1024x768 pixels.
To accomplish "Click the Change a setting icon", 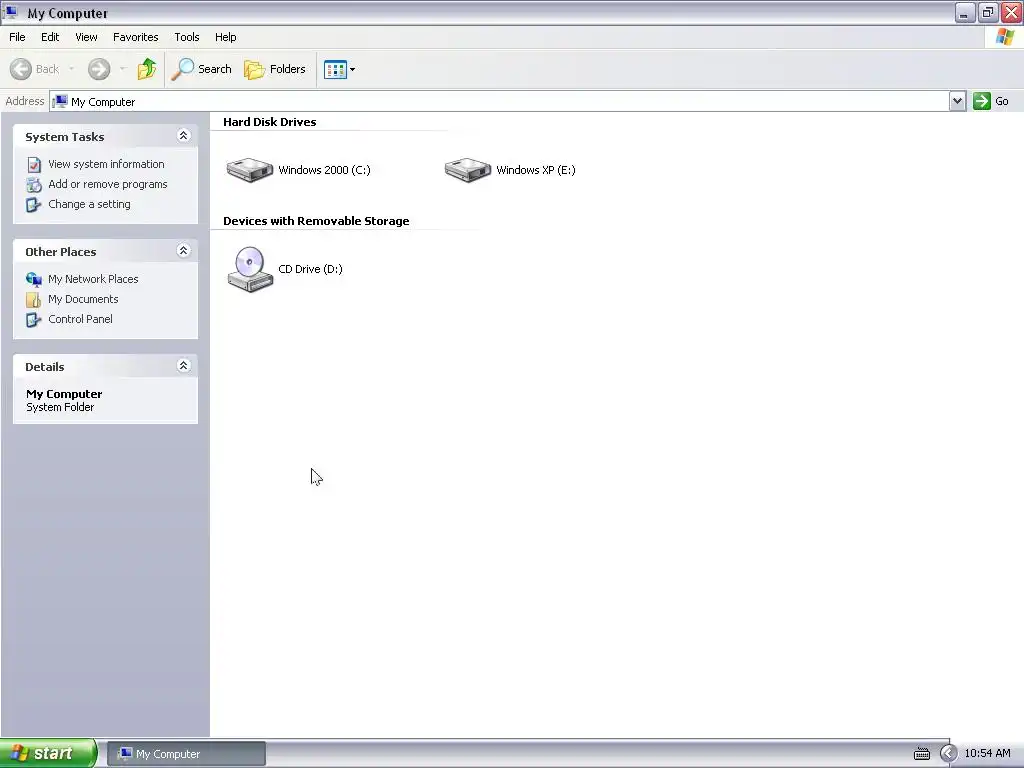I will pos(33,205).
